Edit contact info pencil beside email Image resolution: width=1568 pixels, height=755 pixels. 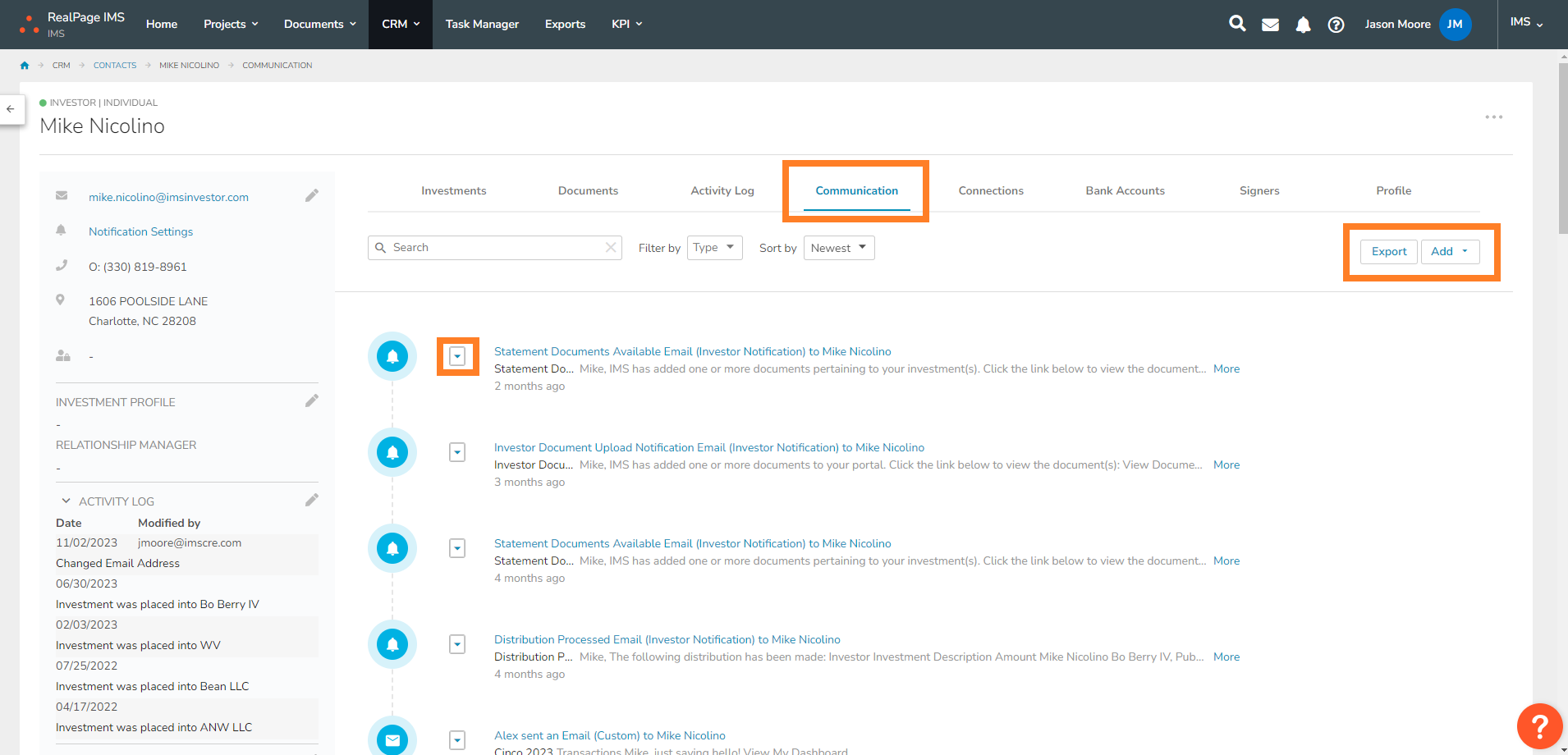312,195
